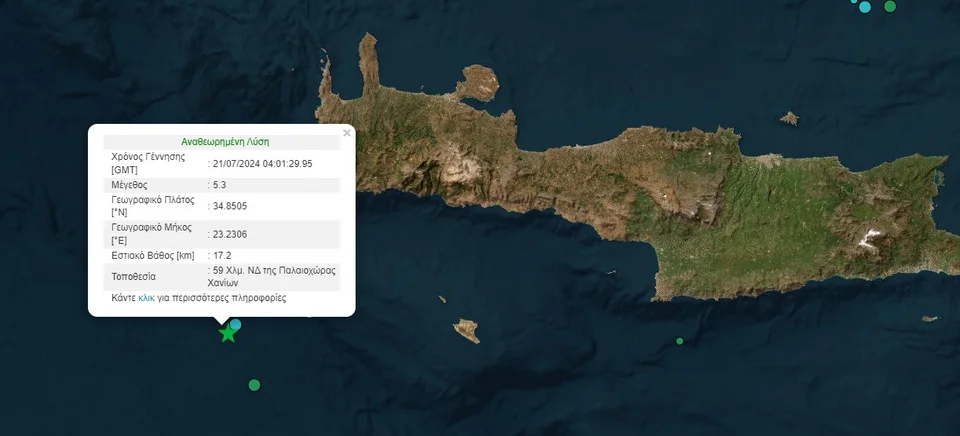
Task: Select the small green dot south of central Crete
Action: [680, 341]
